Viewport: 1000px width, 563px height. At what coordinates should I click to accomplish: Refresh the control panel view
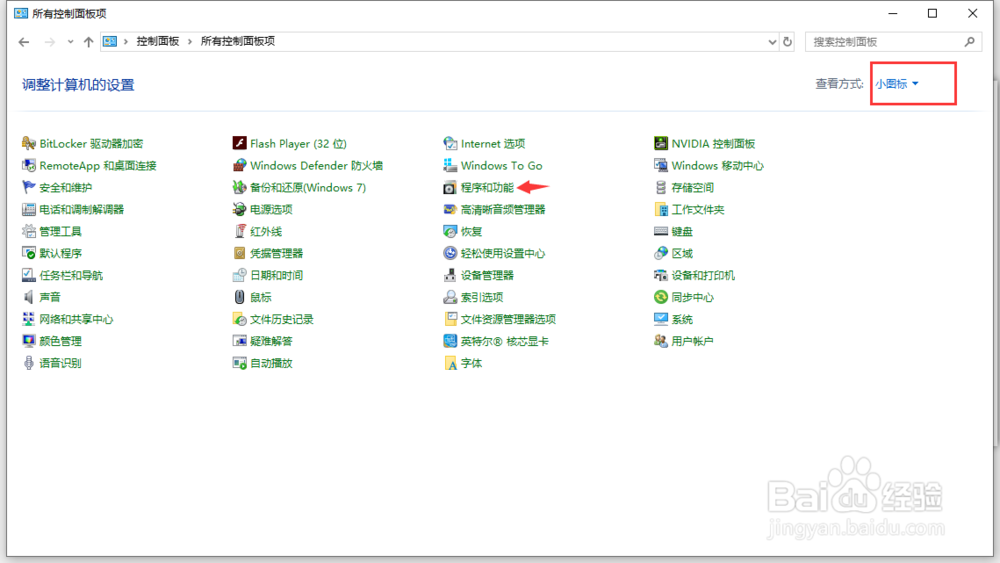click(788, 42)
